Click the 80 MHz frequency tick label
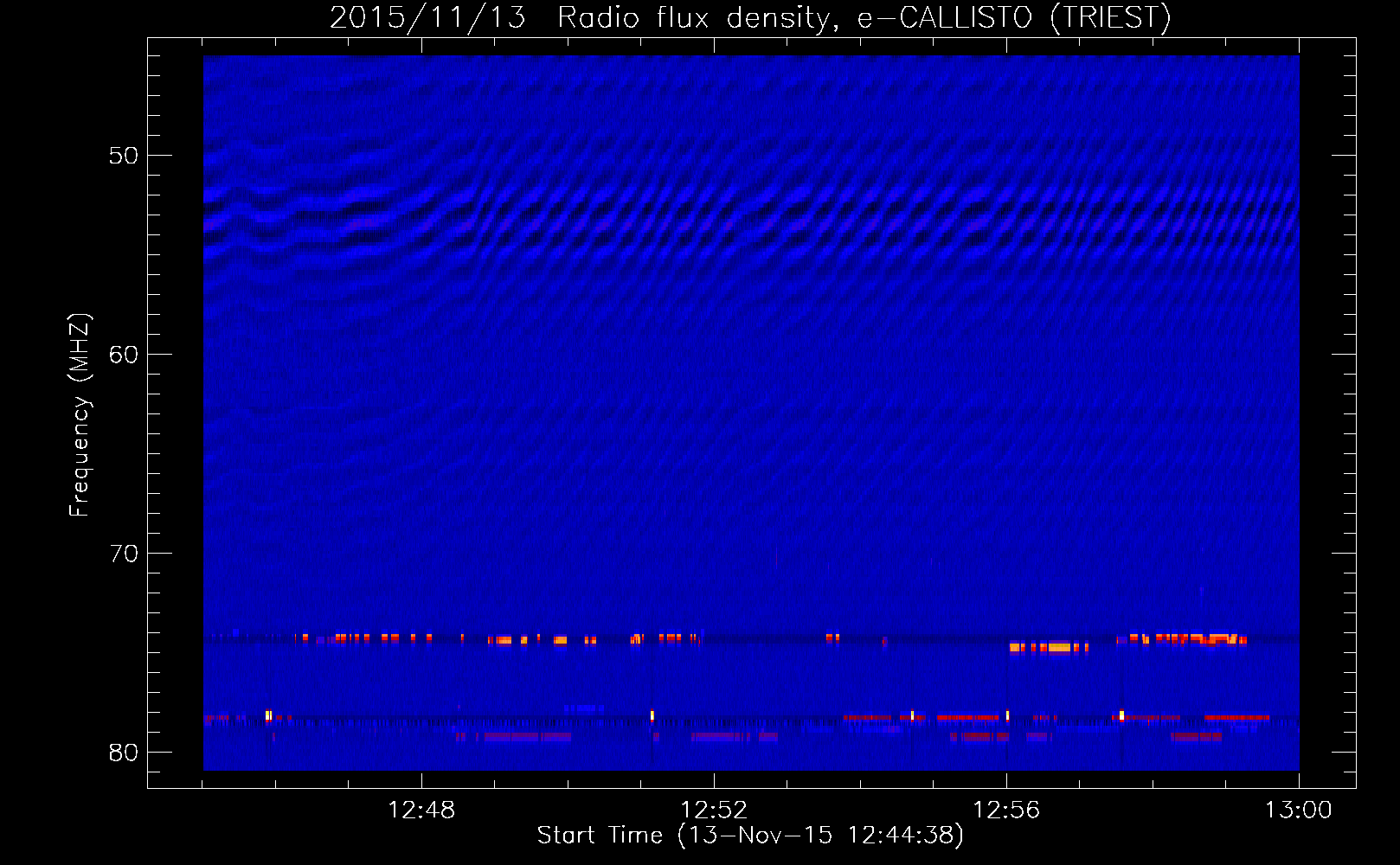Screen dimensions: 1400x865 click(124, 753)
